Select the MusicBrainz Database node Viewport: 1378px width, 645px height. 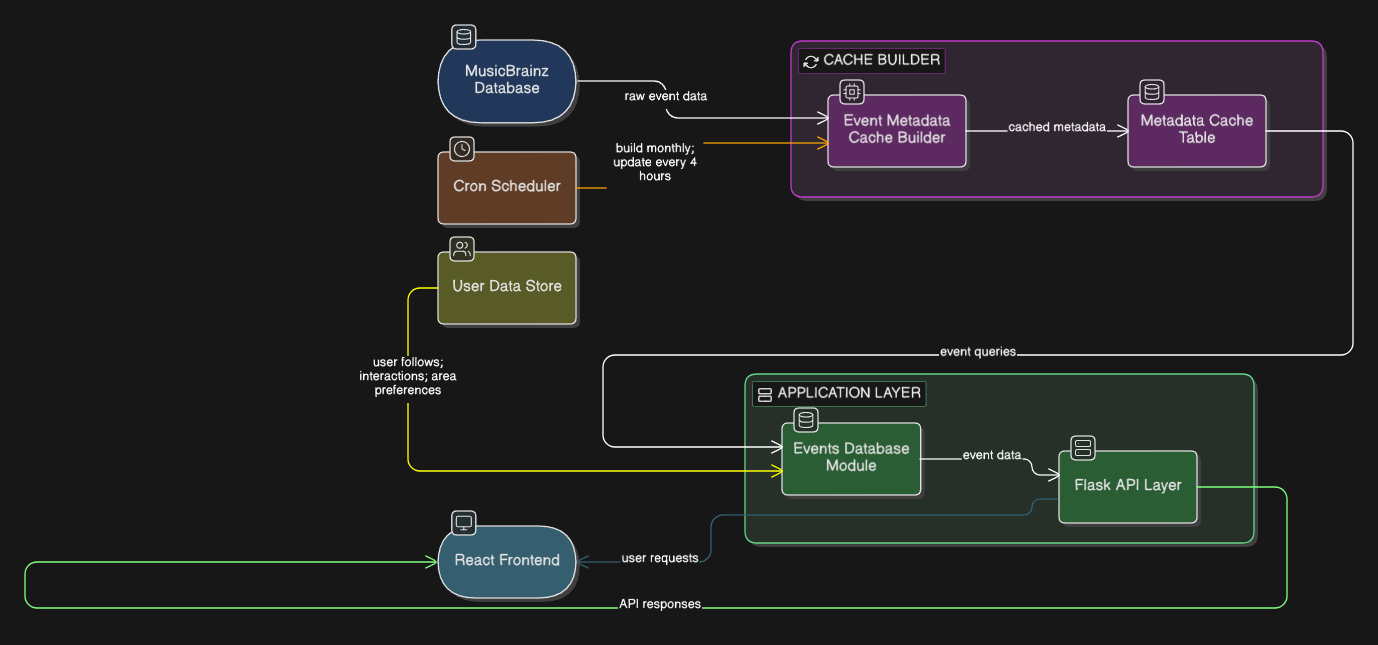[x=507, y=81]
